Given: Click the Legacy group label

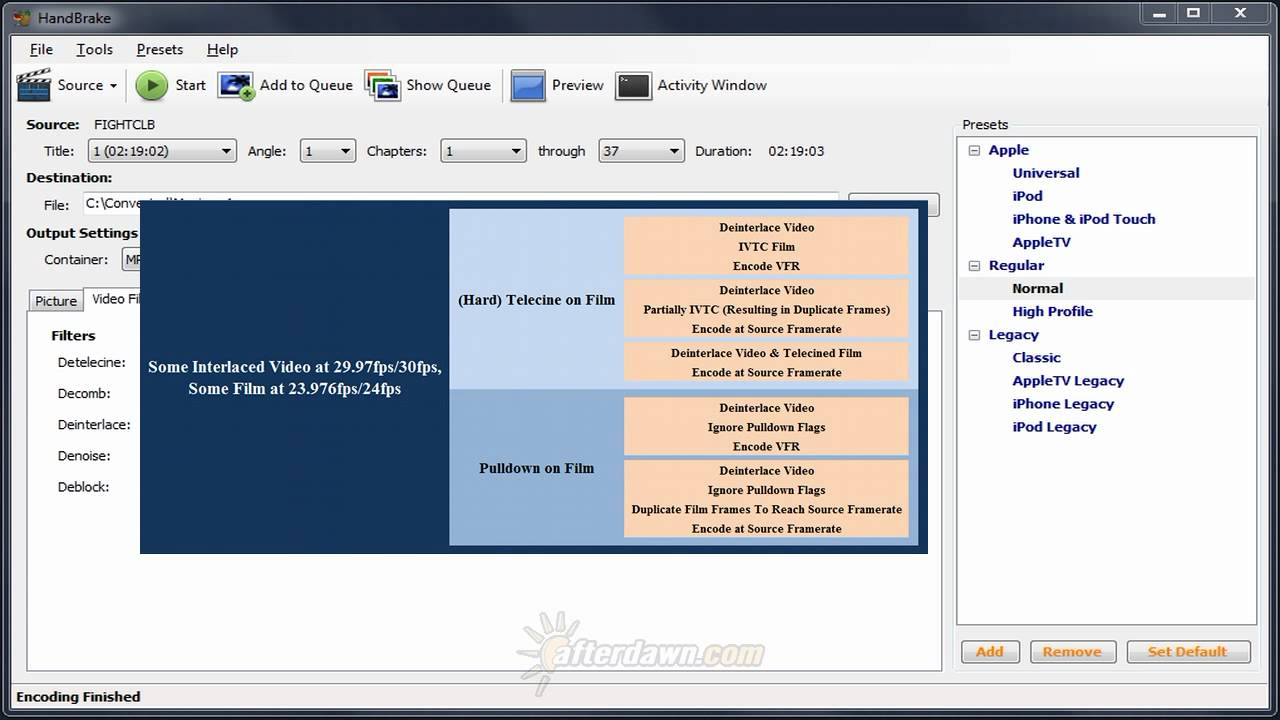Looking at the screenshot, I should click(x=1013, y=335).
